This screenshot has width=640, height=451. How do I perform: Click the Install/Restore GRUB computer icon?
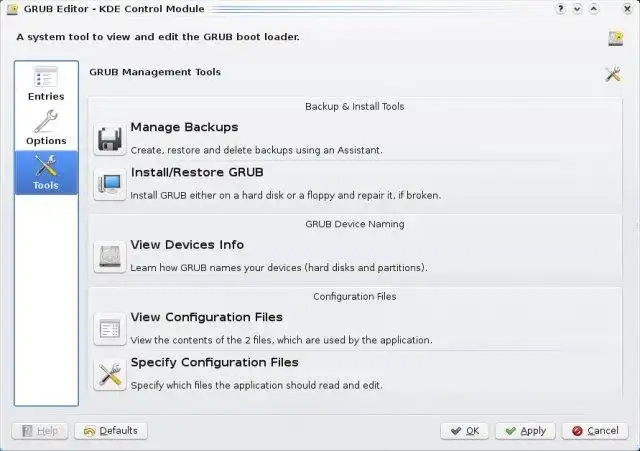pyautogui.click(x=109, y=184)
